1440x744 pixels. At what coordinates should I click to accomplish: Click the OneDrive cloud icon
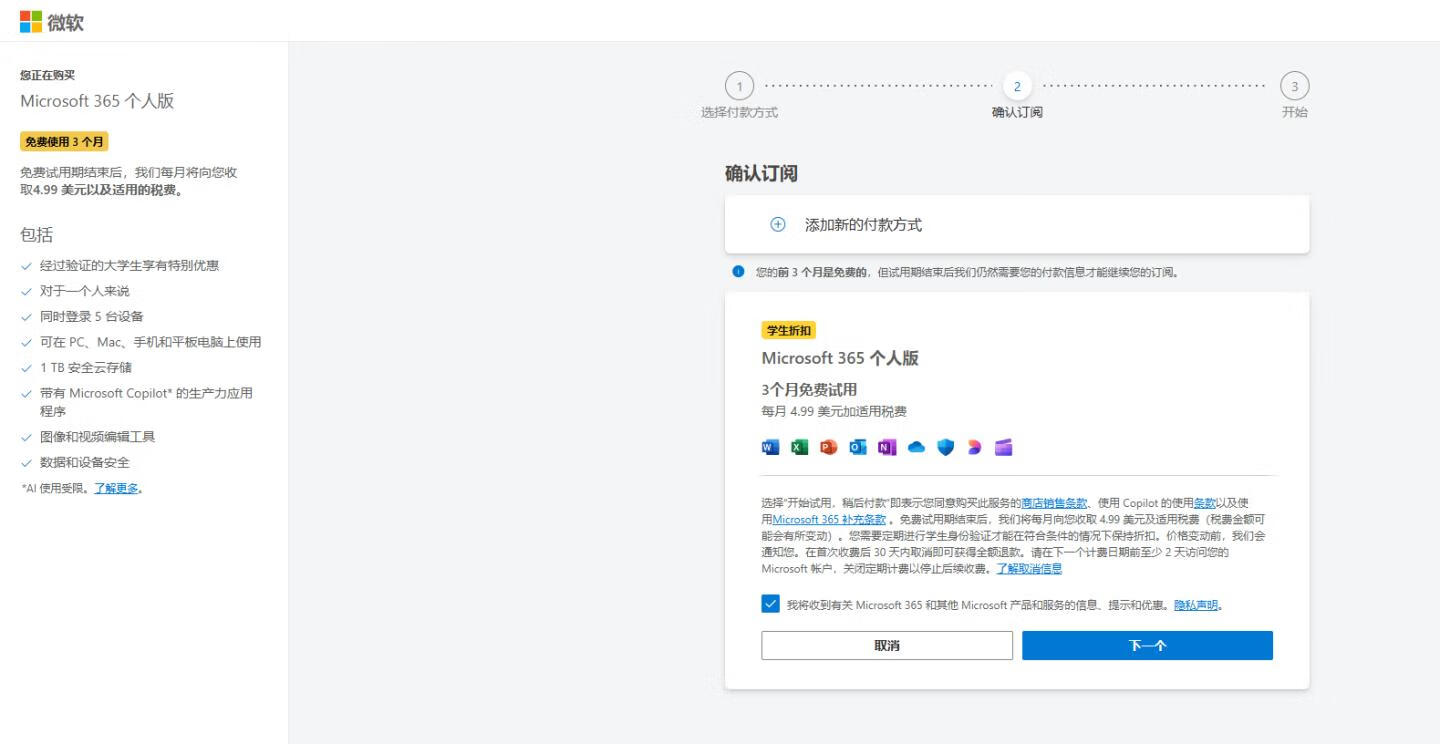coord(916,447)
